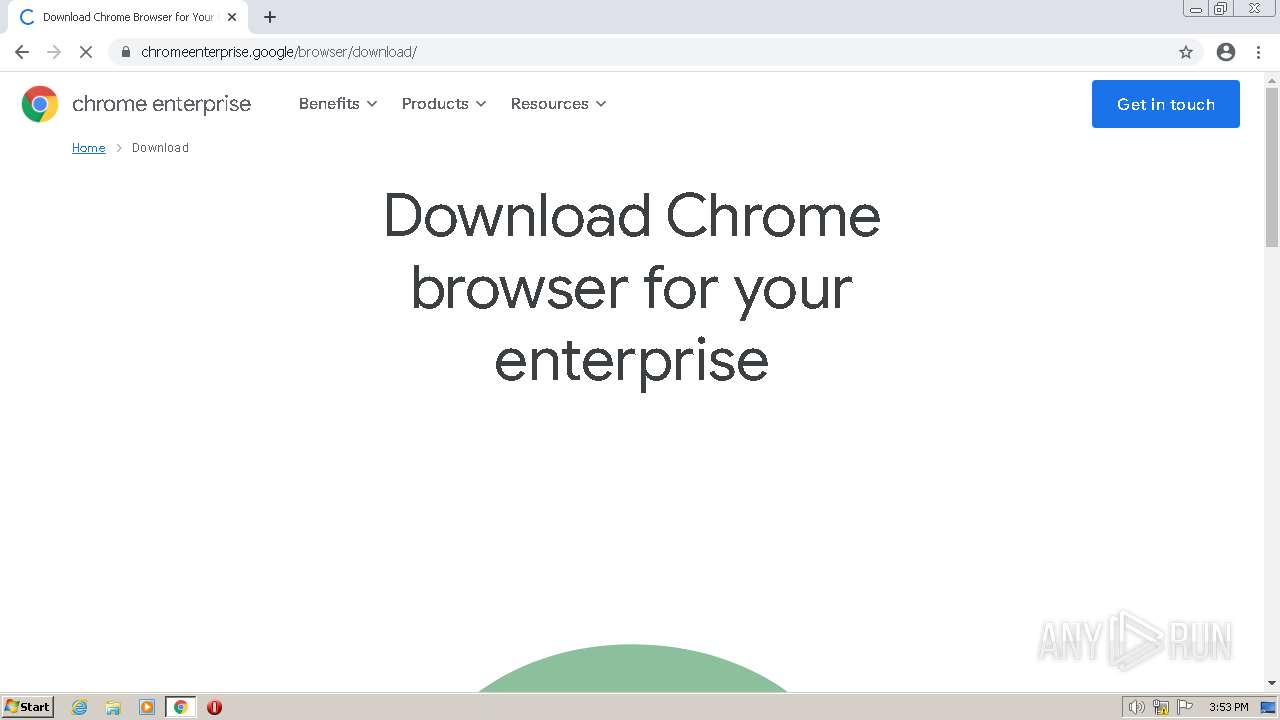This screenshot has width=1280, height=720.
Task: Click the red Opera-style taskbar icon
Action: pos(214,707)
